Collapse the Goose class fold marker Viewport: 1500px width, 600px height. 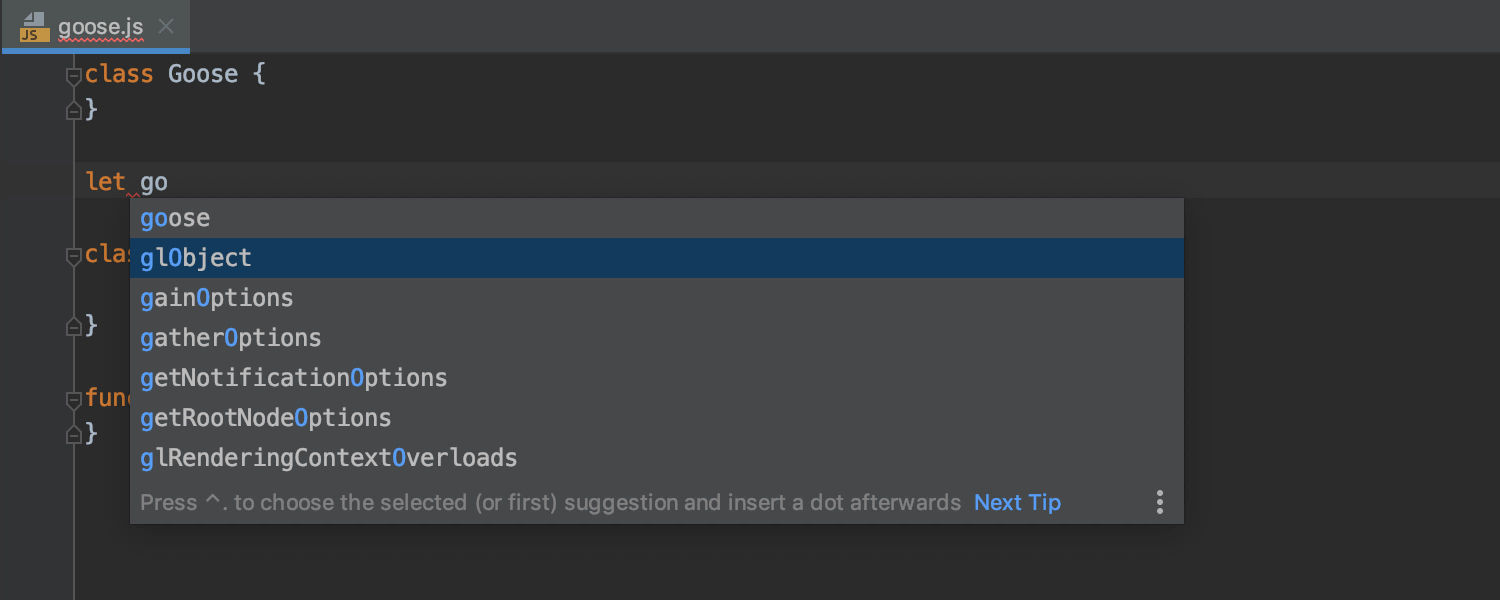pos(73,75)
